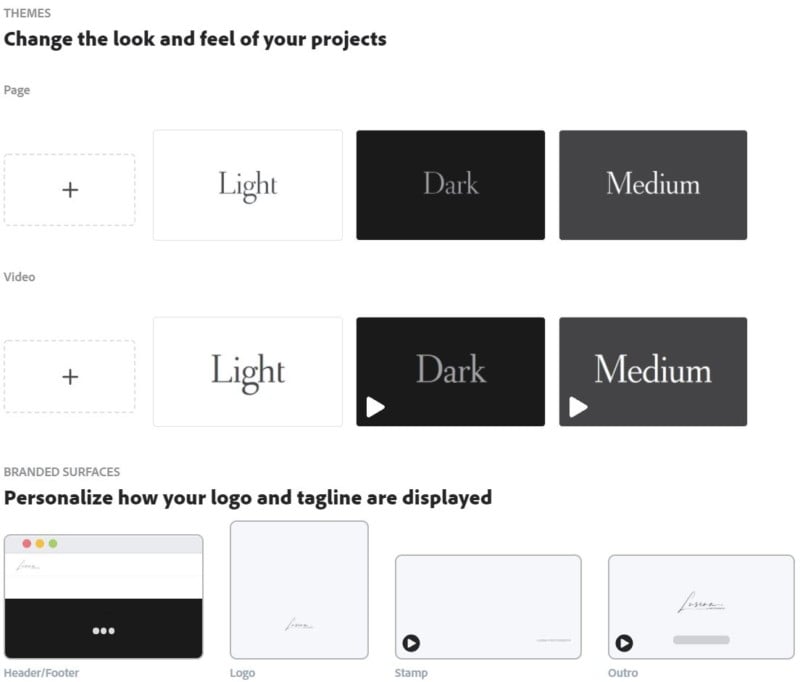Click plus icon to add Page theme

tap(70, 190)
